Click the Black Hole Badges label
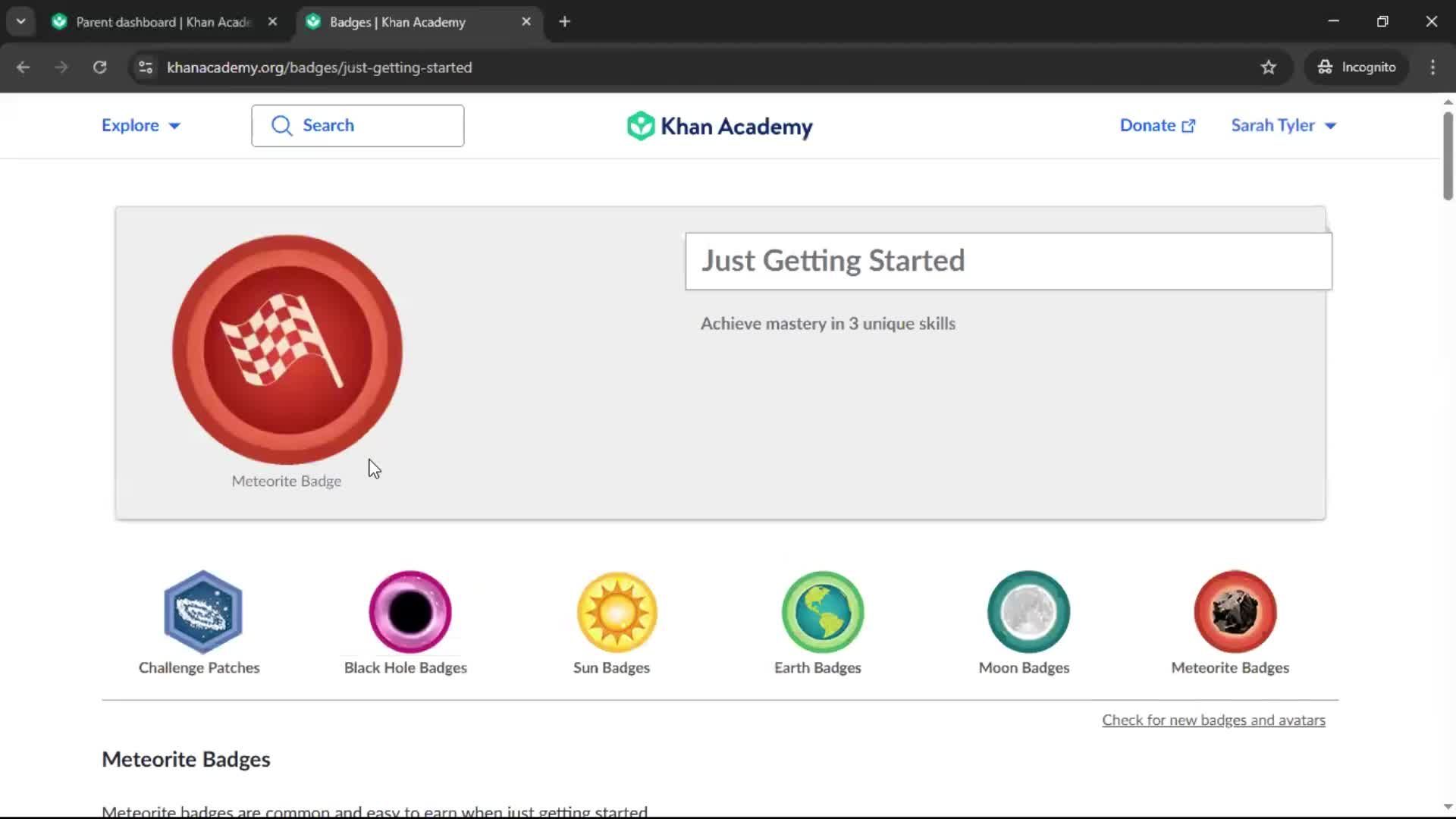 (406, 668)
